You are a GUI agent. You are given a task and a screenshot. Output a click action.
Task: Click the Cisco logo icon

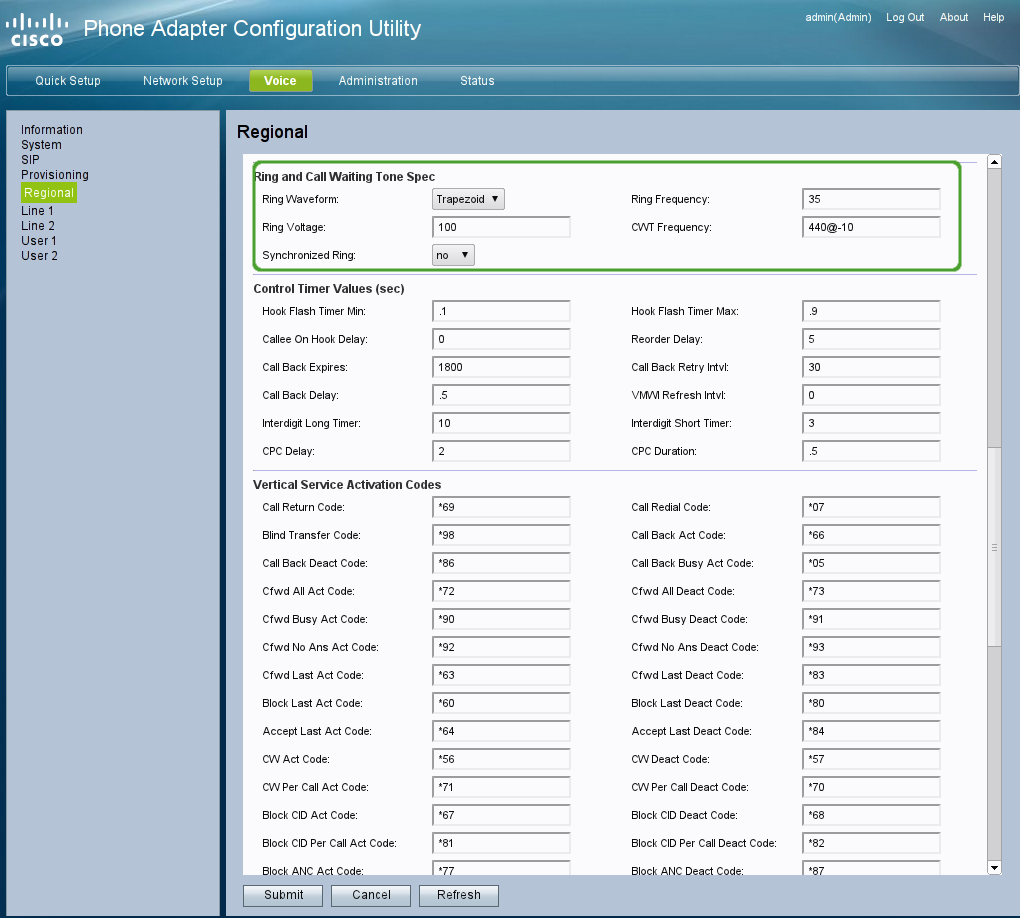37,30
